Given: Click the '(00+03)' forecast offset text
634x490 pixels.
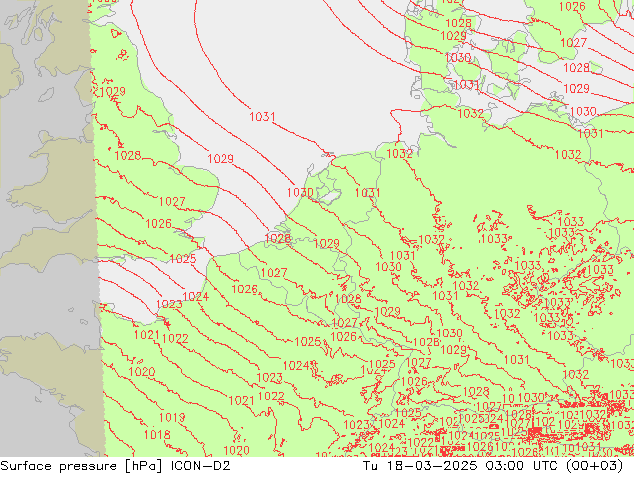Looking at the screenshot, I should (x=594, y=466).
